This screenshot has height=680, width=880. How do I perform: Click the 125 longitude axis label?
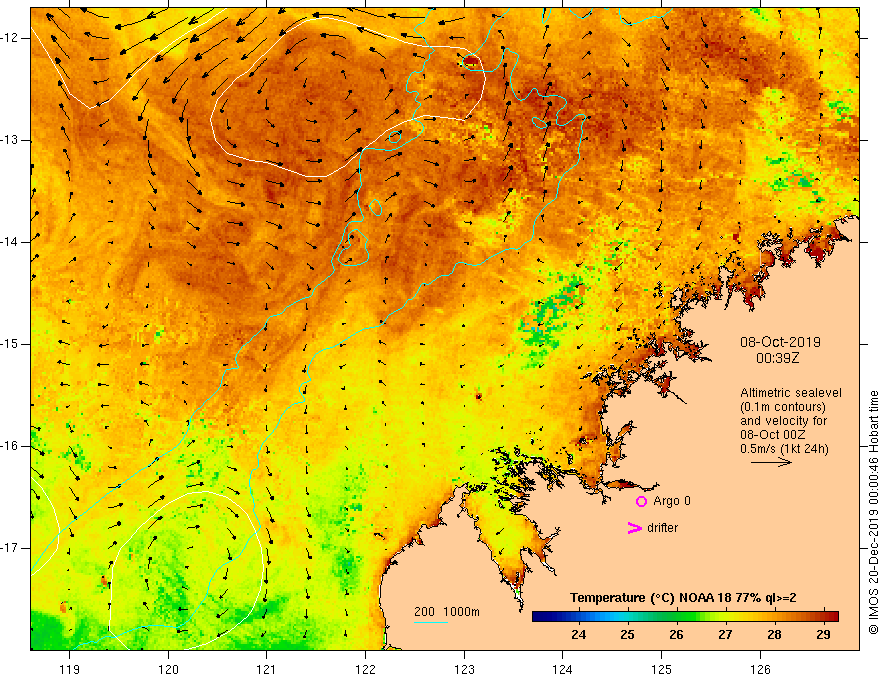pos(662,669)
